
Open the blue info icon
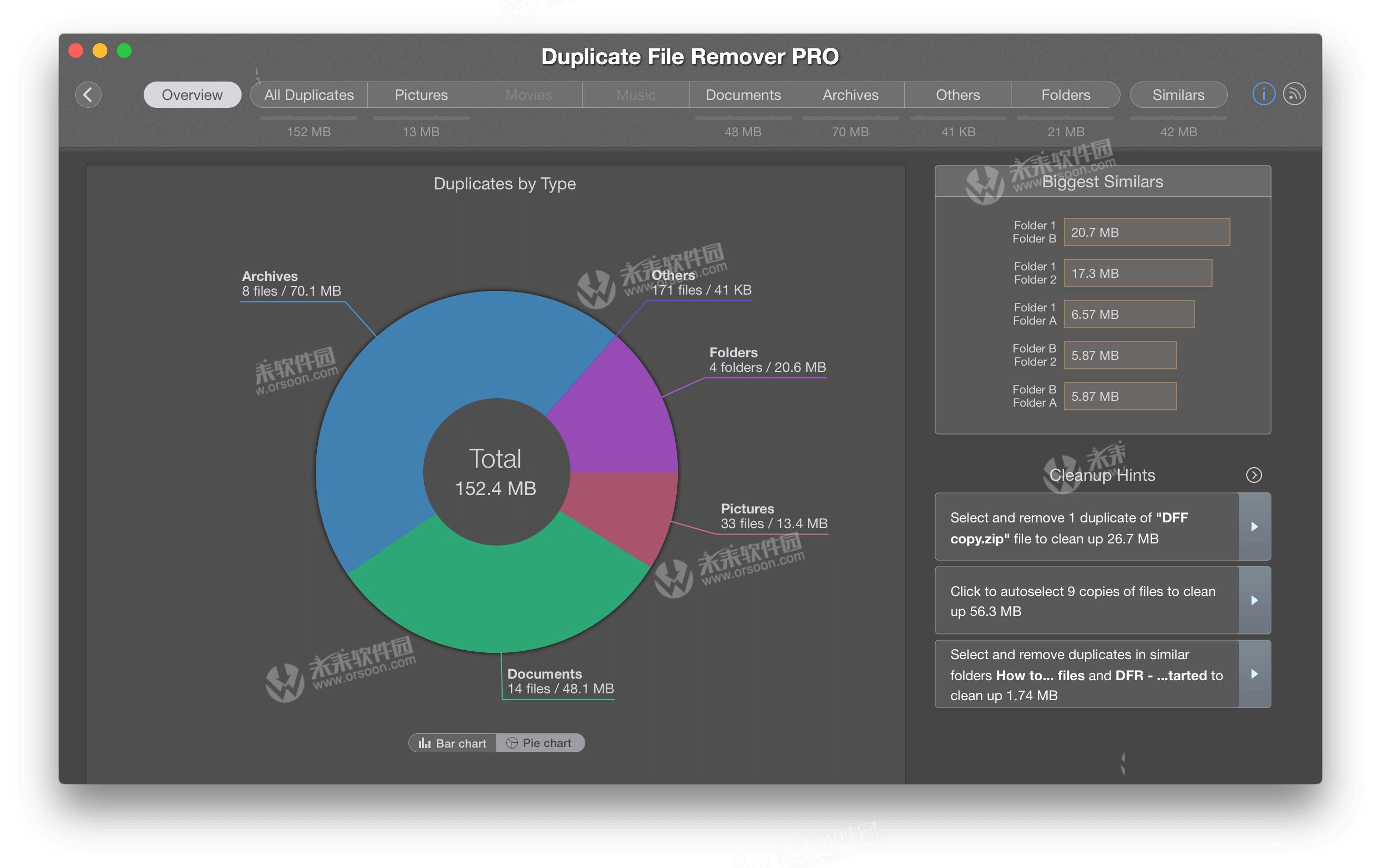click(1263, 94)
